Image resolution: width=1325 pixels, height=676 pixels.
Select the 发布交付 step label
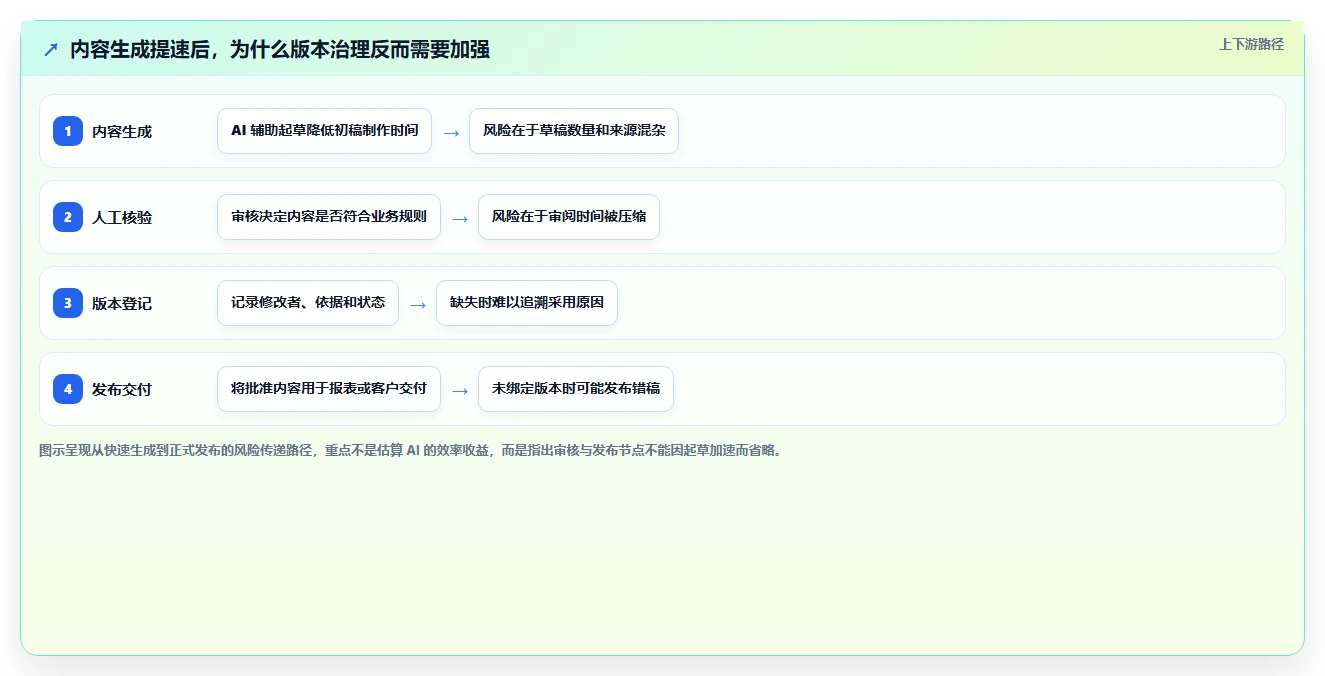point(122,389)
